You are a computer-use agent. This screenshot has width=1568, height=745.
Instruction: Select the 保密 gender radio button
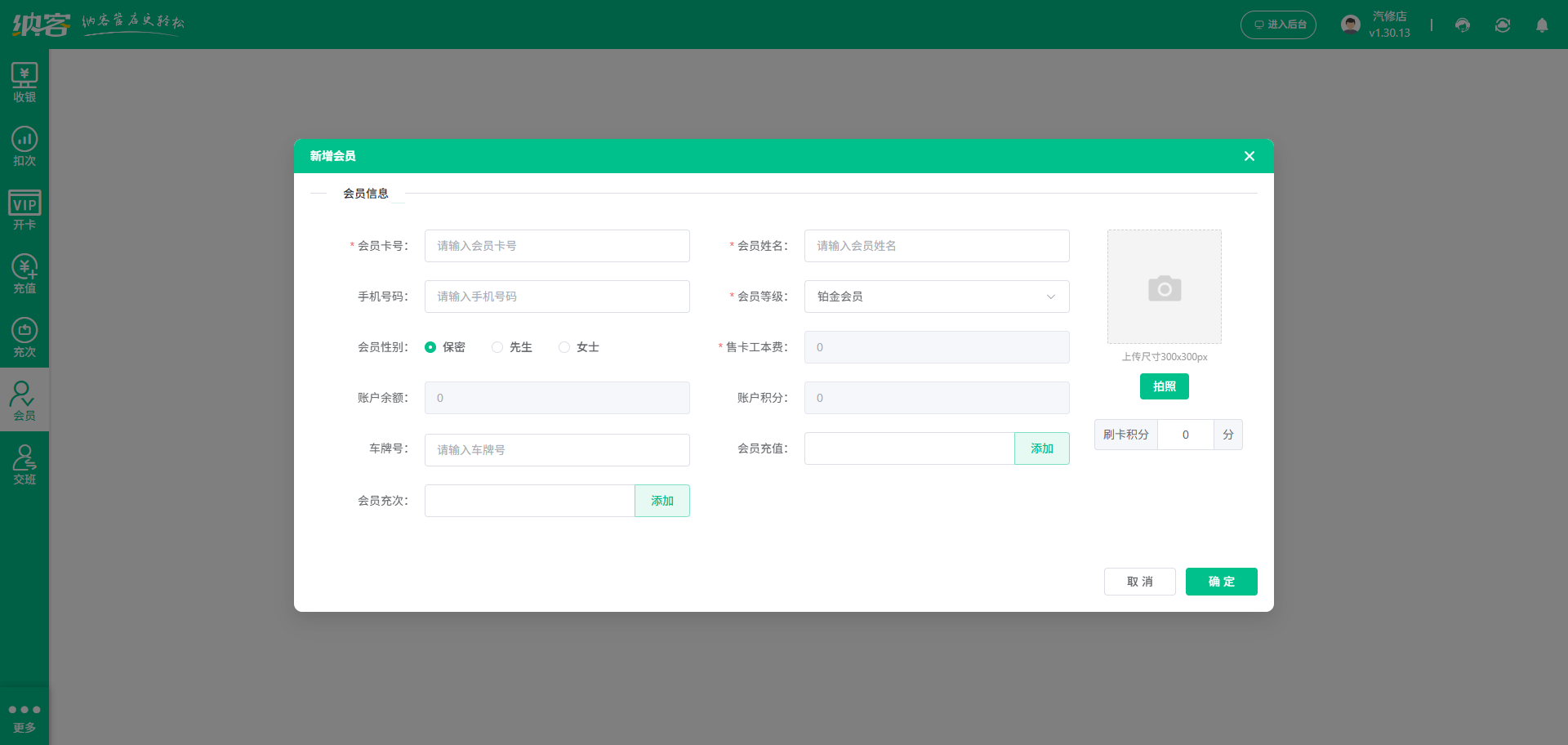coord(430,347)
